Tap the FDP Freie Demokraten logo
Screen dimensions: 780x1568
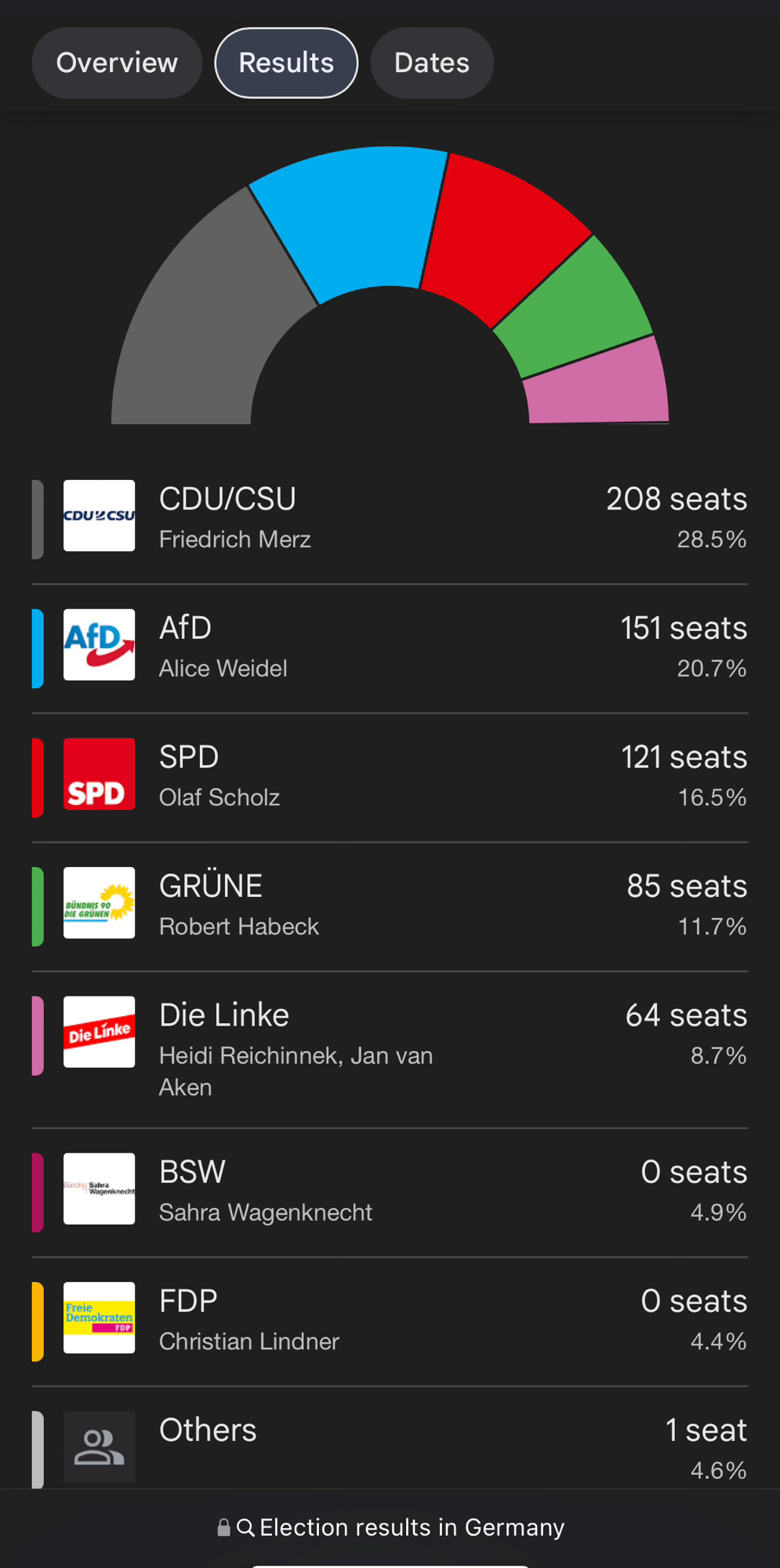(x=99, y=1317)
